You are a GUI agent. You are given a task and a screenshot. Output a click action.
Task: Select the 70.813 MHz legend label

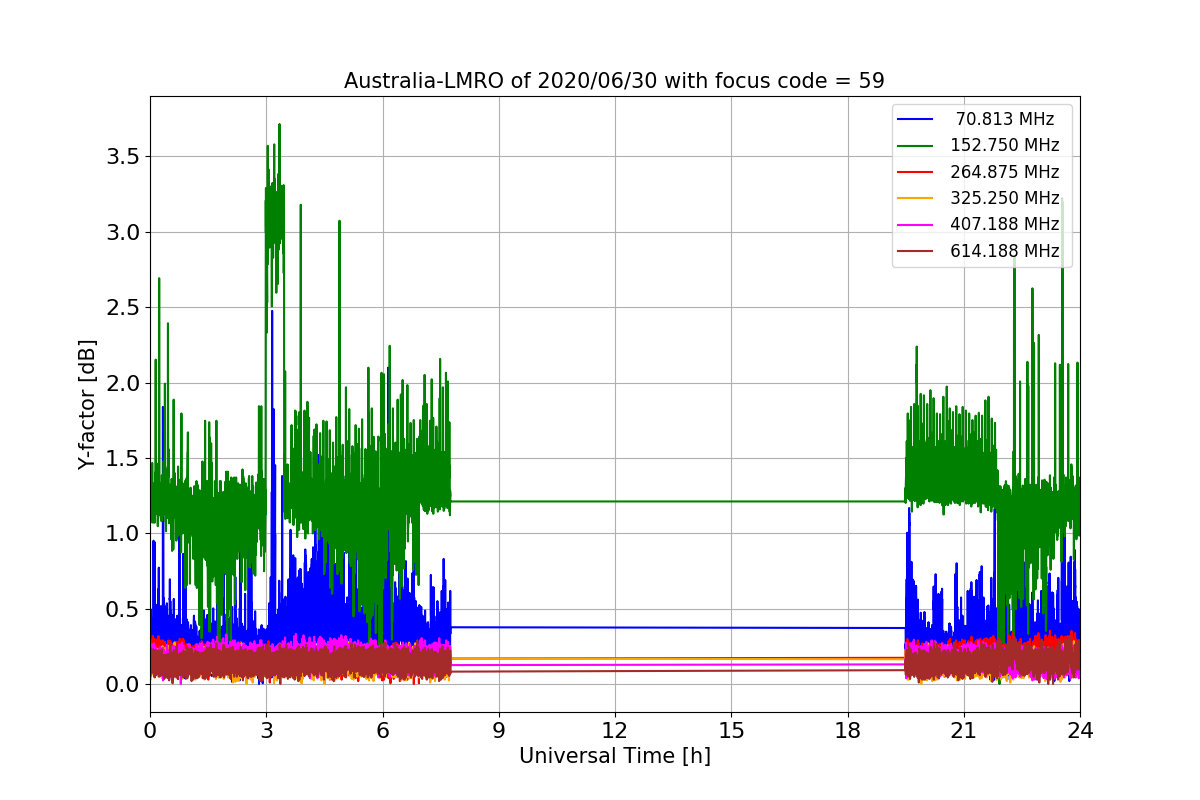1005,119
